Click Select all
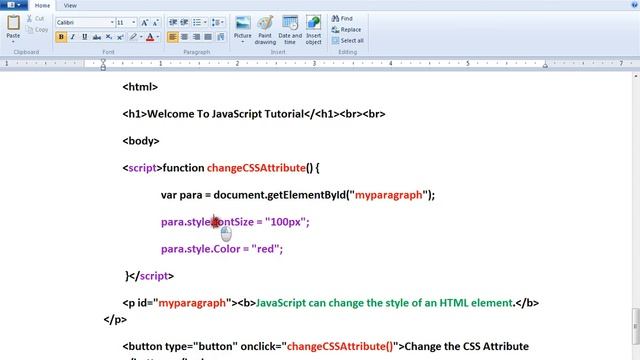Screen dimensions: 640x360 click(348, 40)
